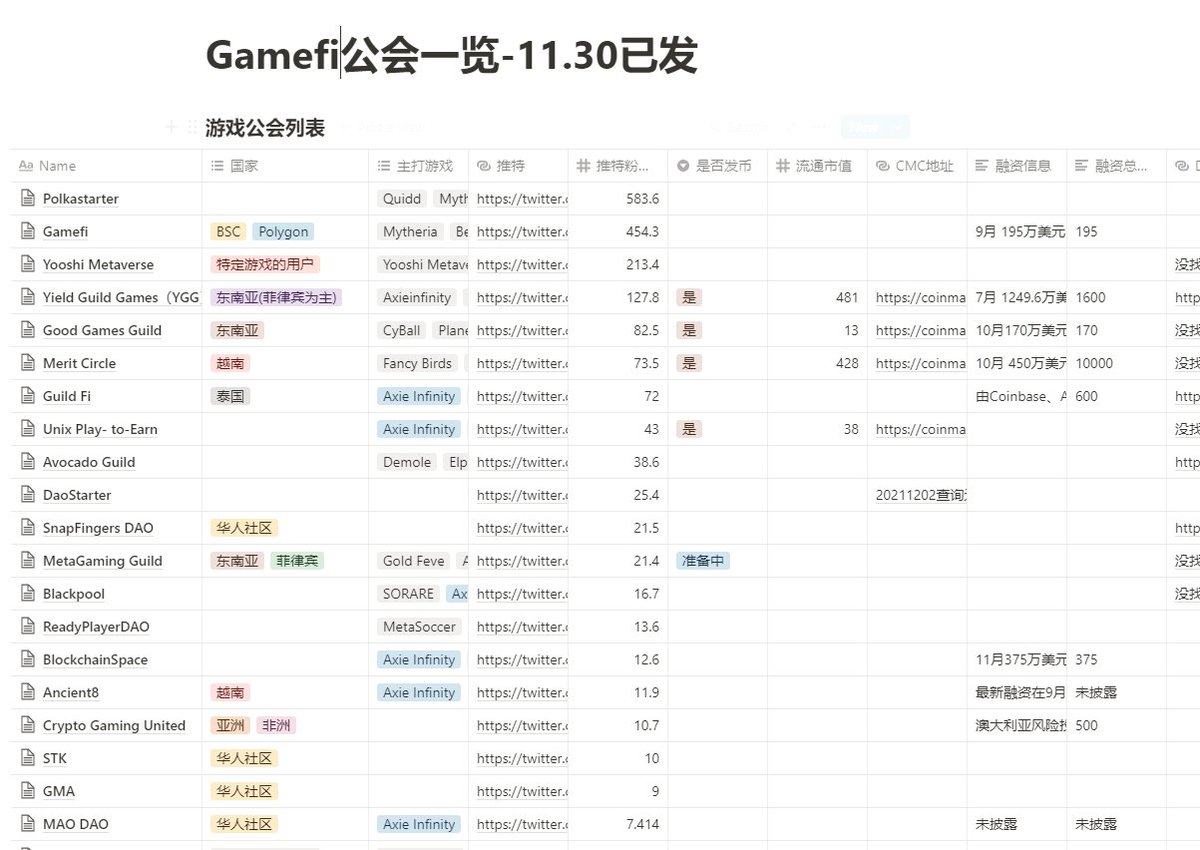Open the CMC地址 column header menu
Image resolution: width=1200 pixels, height=850 pixels.
918,166
